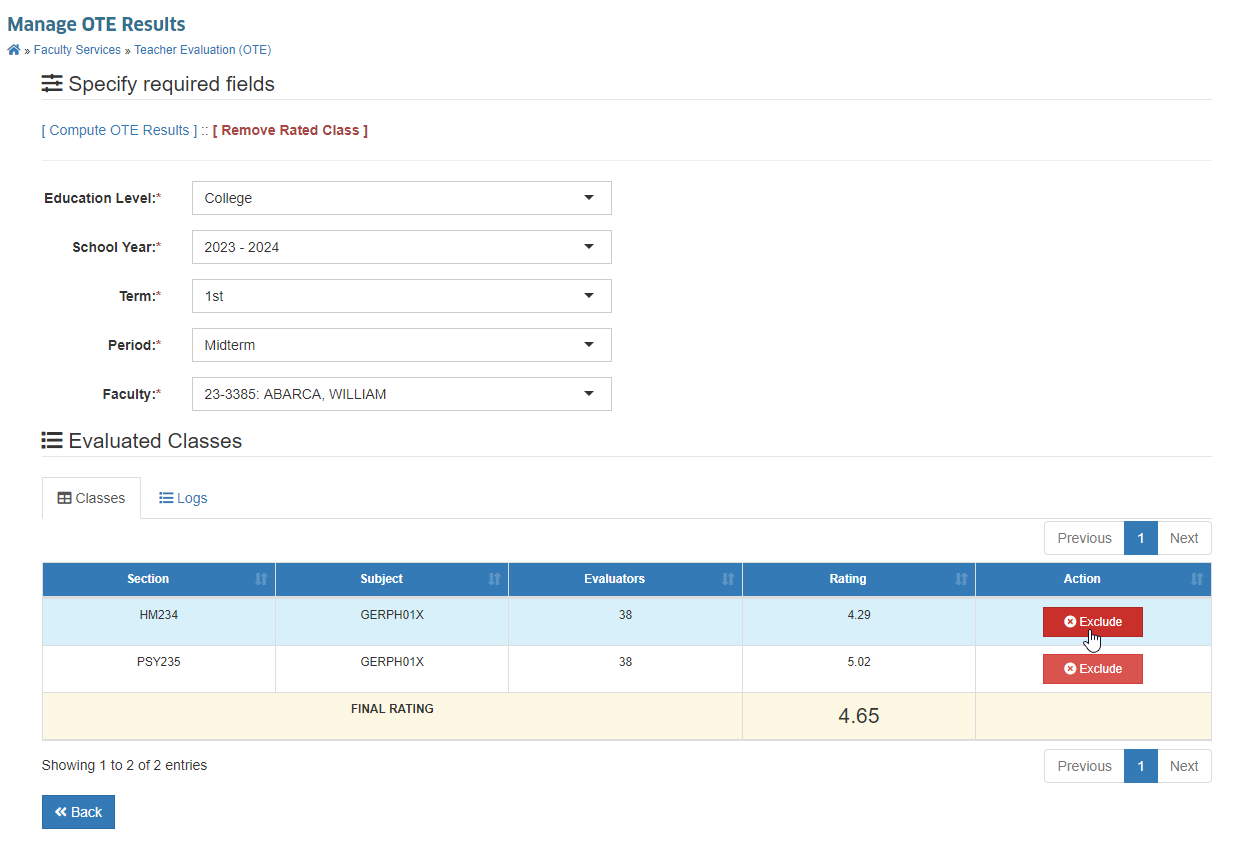Screen dimensions: 1247x842
Task: Sort by the Action column sort icon
Action: (x=1197, y=579)
